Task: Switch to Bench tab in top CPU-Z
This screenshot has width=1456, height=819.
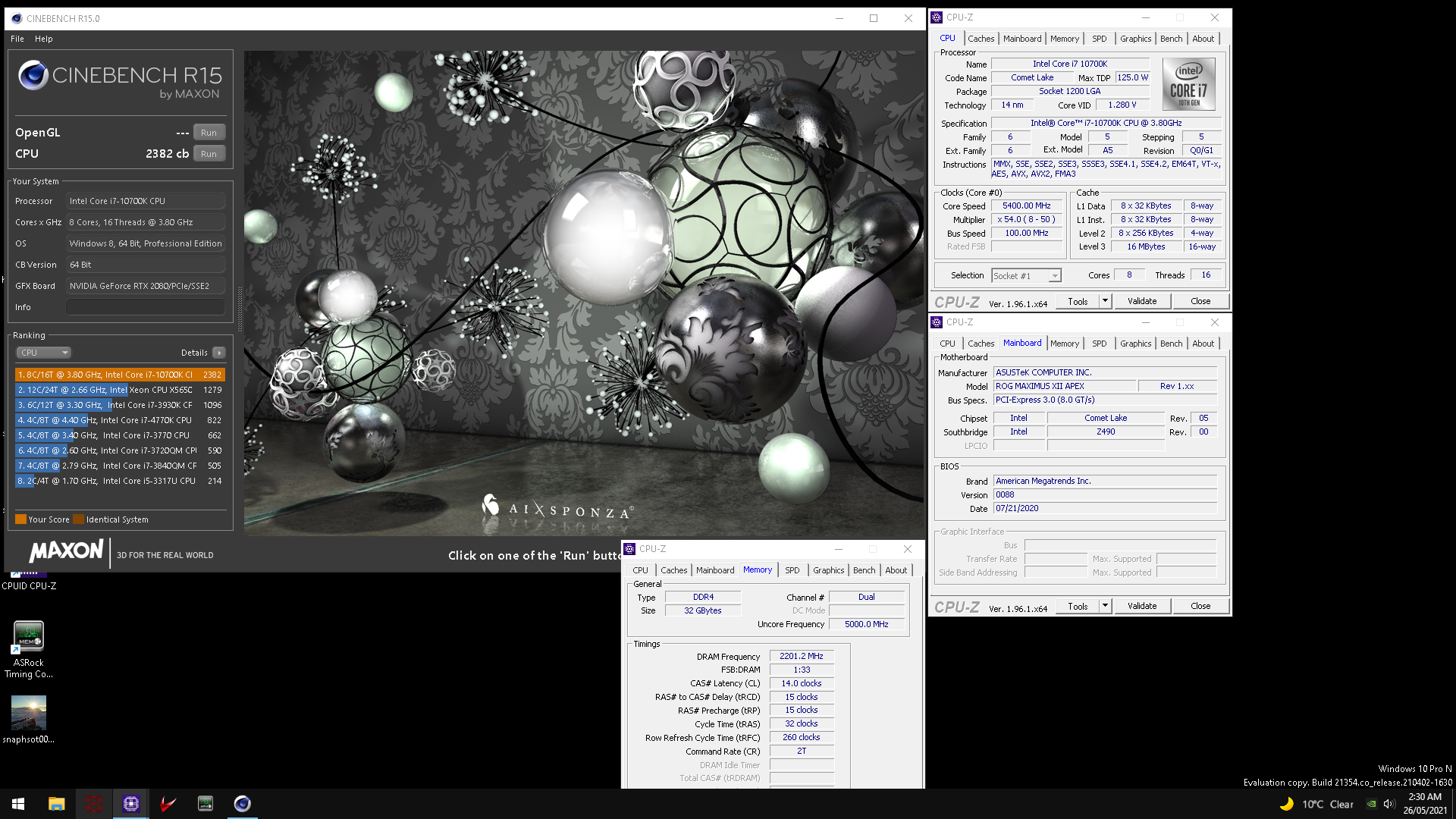Action: pyautogui.click(x=1171, y=39)
